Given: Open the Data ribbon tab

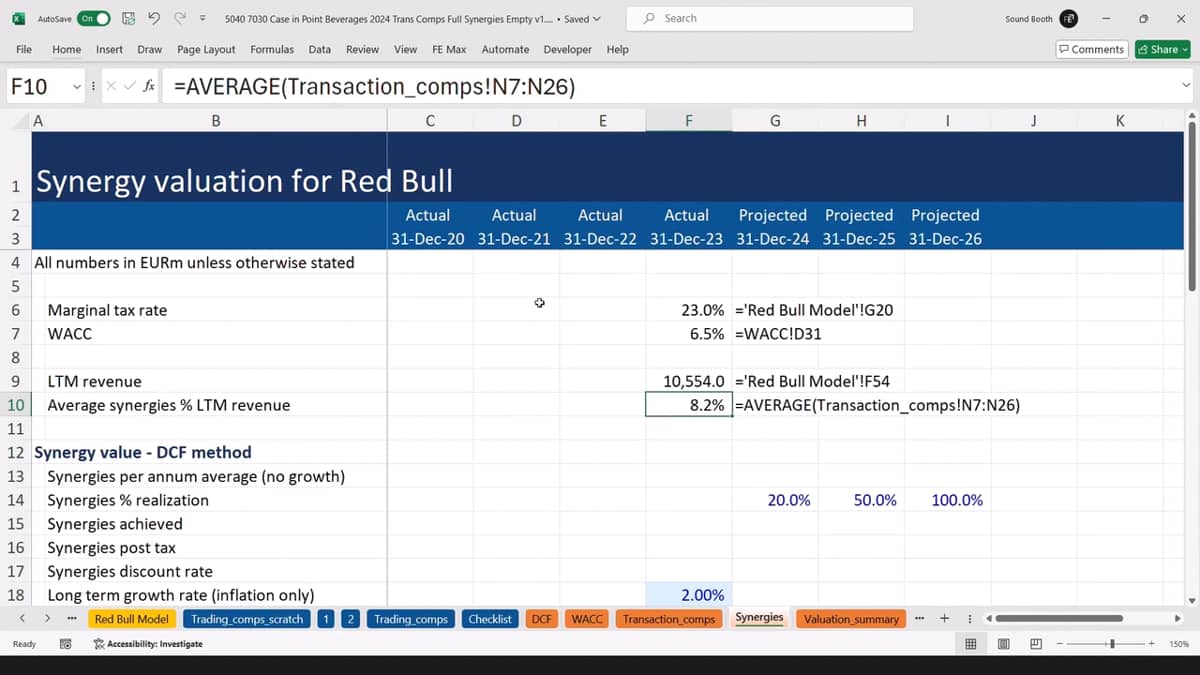Looking at the screenshot, I should point(320,49).
